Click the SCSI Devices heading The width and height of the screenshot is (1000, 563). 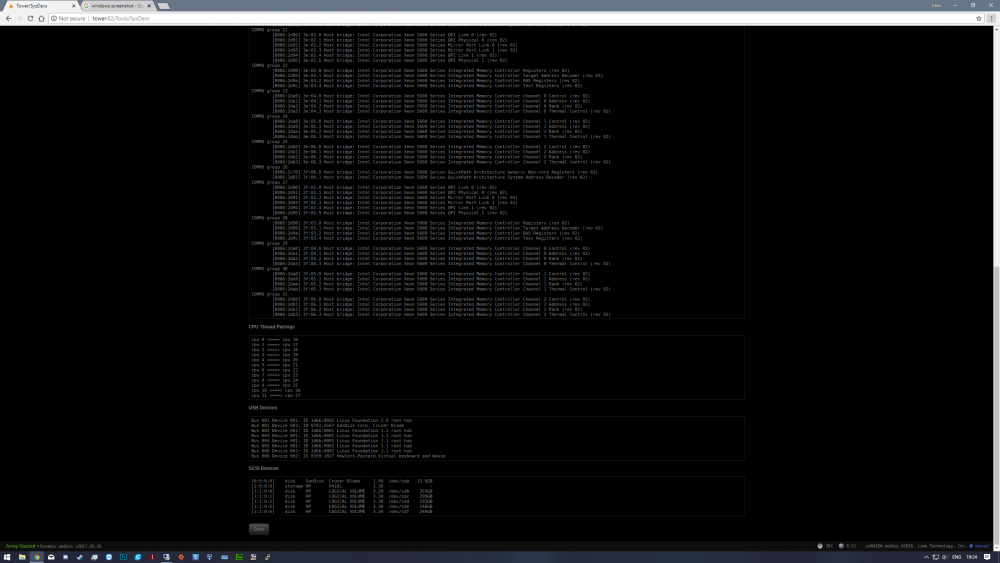coord(263,468)
